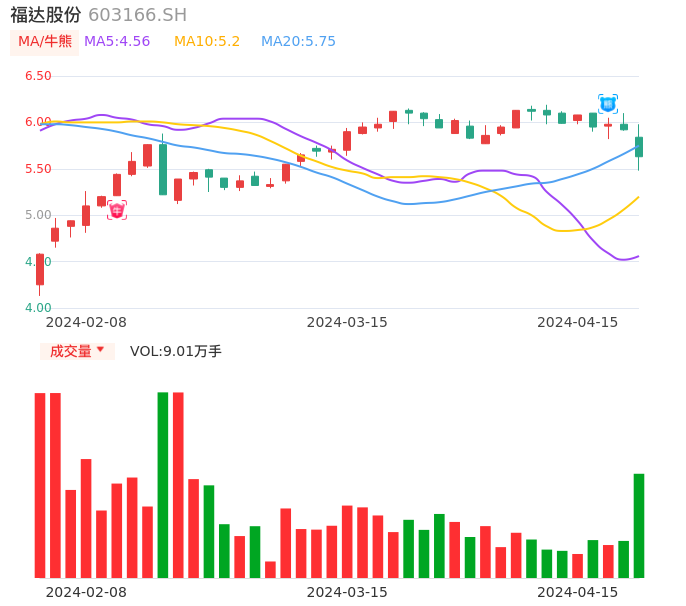This screenshot has width=686, height=606.
Task: Click the stock code 603166.SH
Action: point(137,15)
